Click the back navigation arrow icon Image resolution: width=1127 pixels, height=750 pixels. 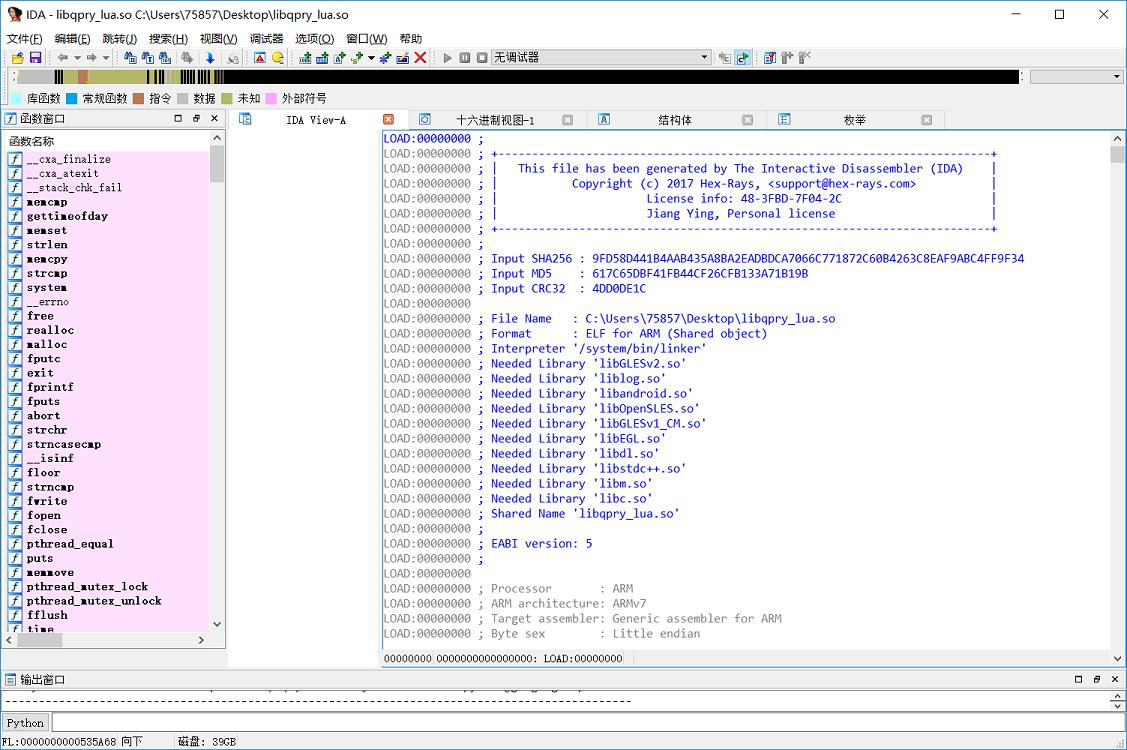63,58
